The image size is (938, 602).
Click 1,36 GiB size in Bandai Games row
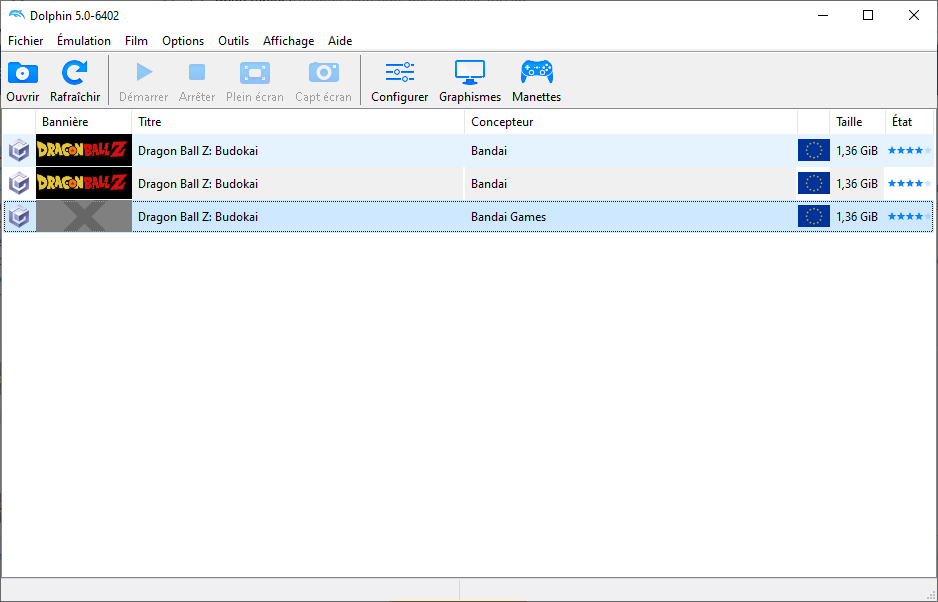(x=857, y=217)
